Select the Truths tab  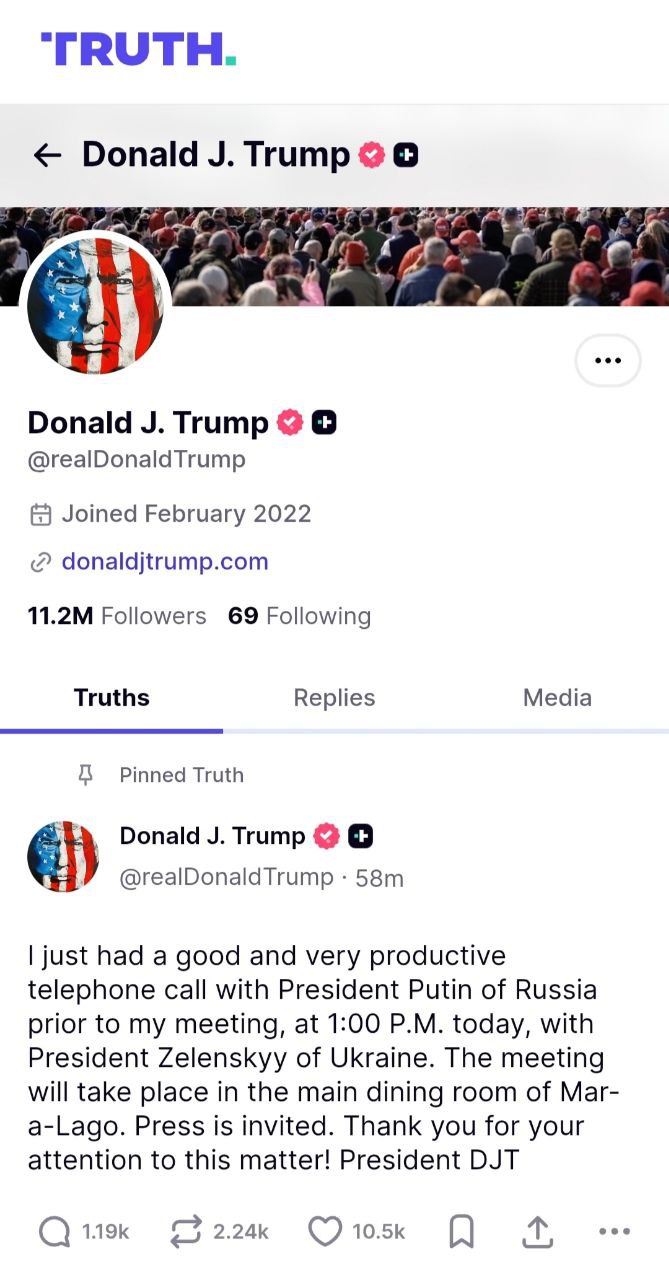(x=111, y=698)
